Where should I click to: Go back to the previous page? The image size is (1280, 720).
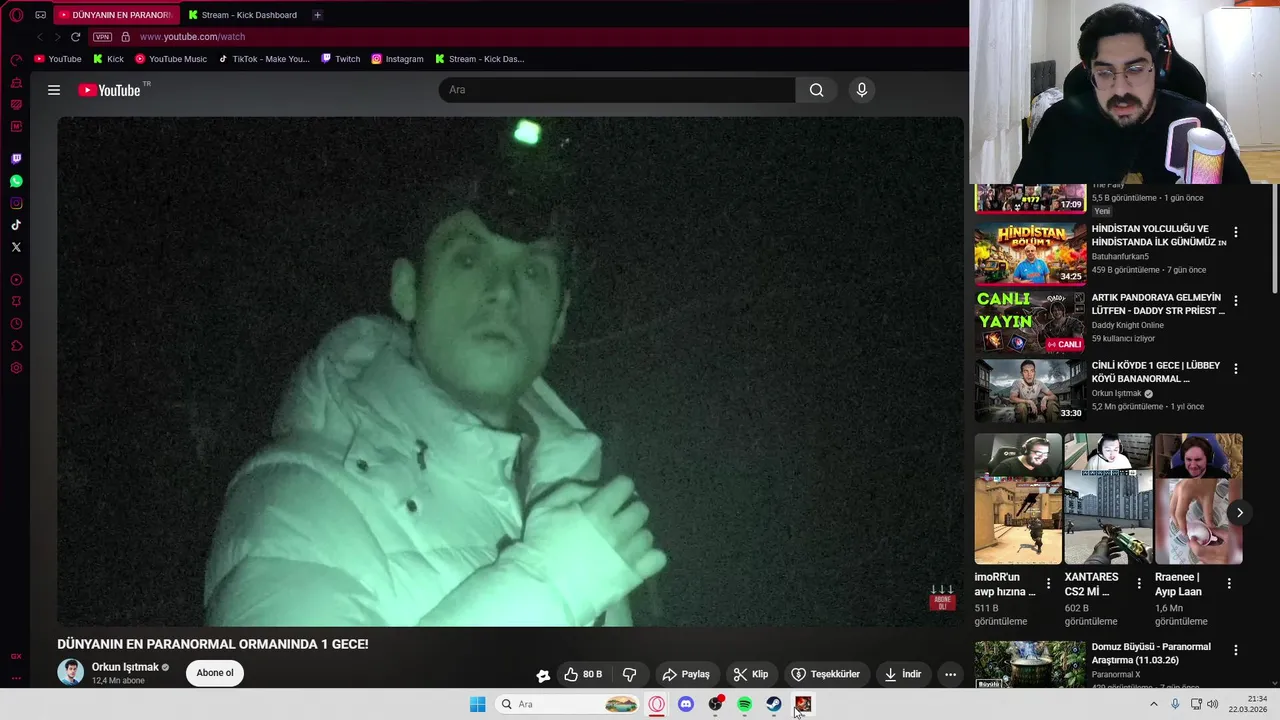[x=40, y=37]
